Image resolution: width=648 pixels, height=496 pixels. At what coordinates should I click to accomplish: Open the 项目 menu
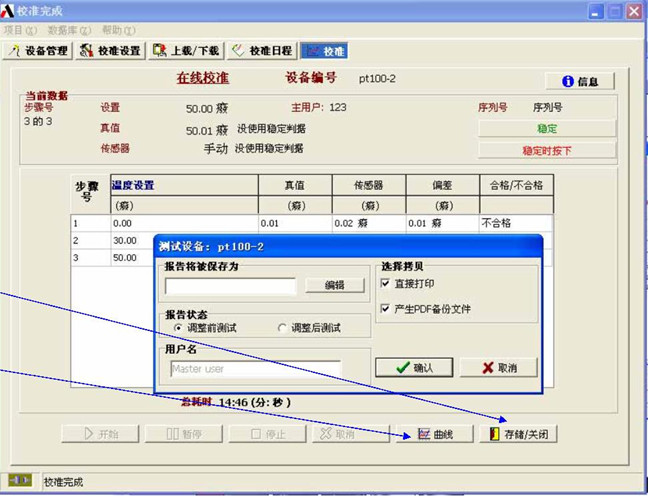[20, 30]
